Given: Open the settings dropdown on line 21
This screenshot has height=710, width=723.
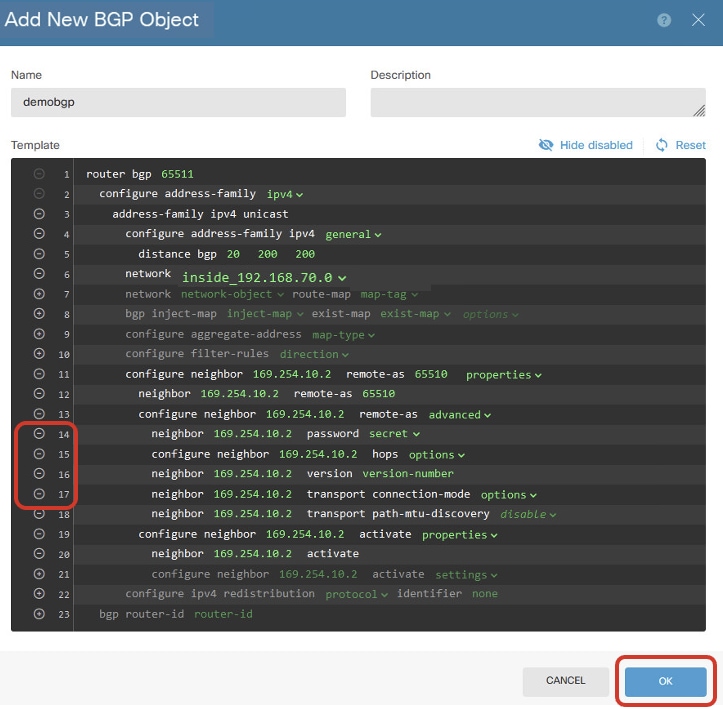Looking at the screenshot, I should pos(466,575).
